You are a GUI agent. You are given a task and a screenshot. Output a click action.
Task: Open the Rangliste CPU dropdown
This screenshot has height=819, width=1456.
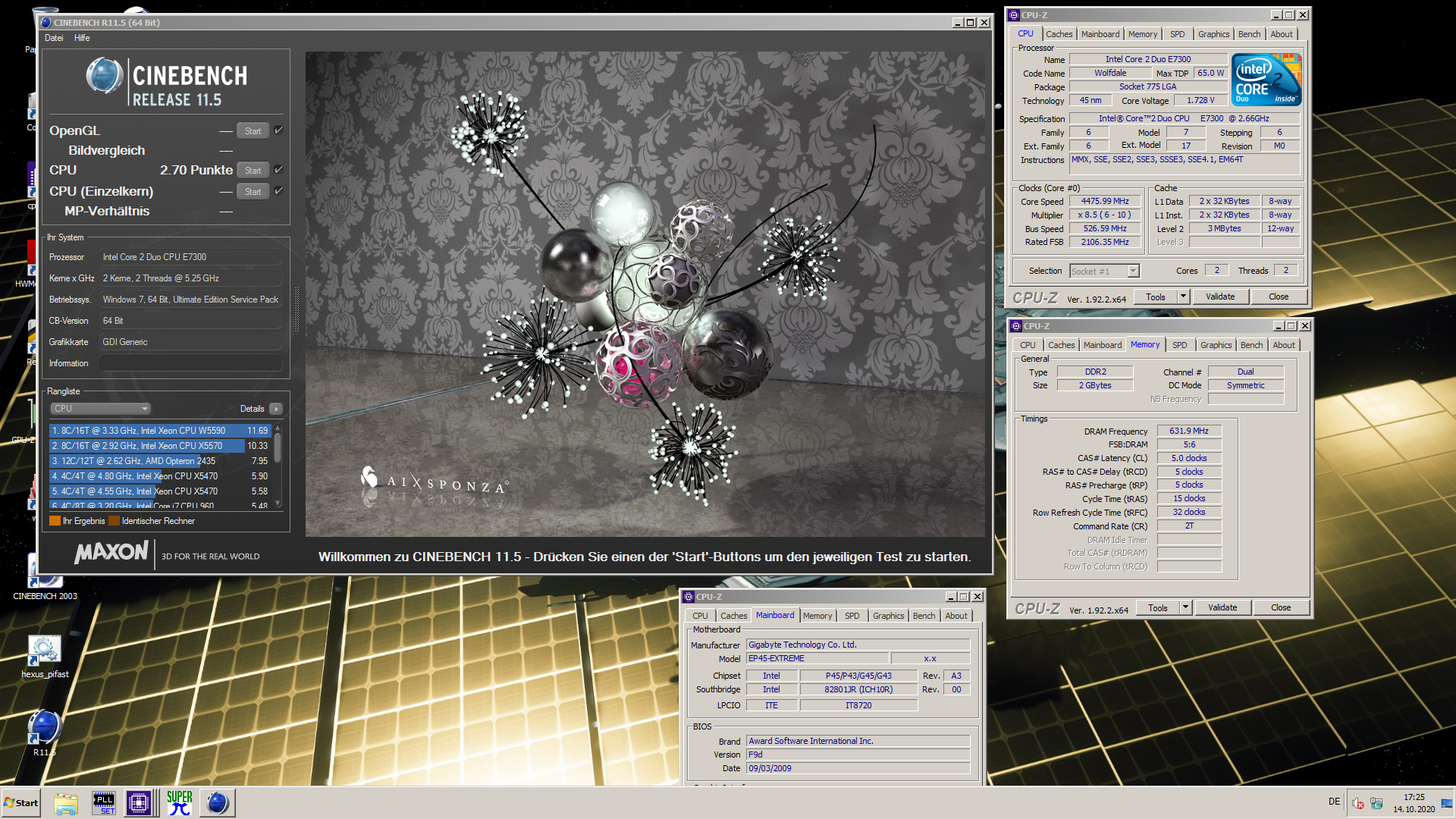tap(101, 409)
